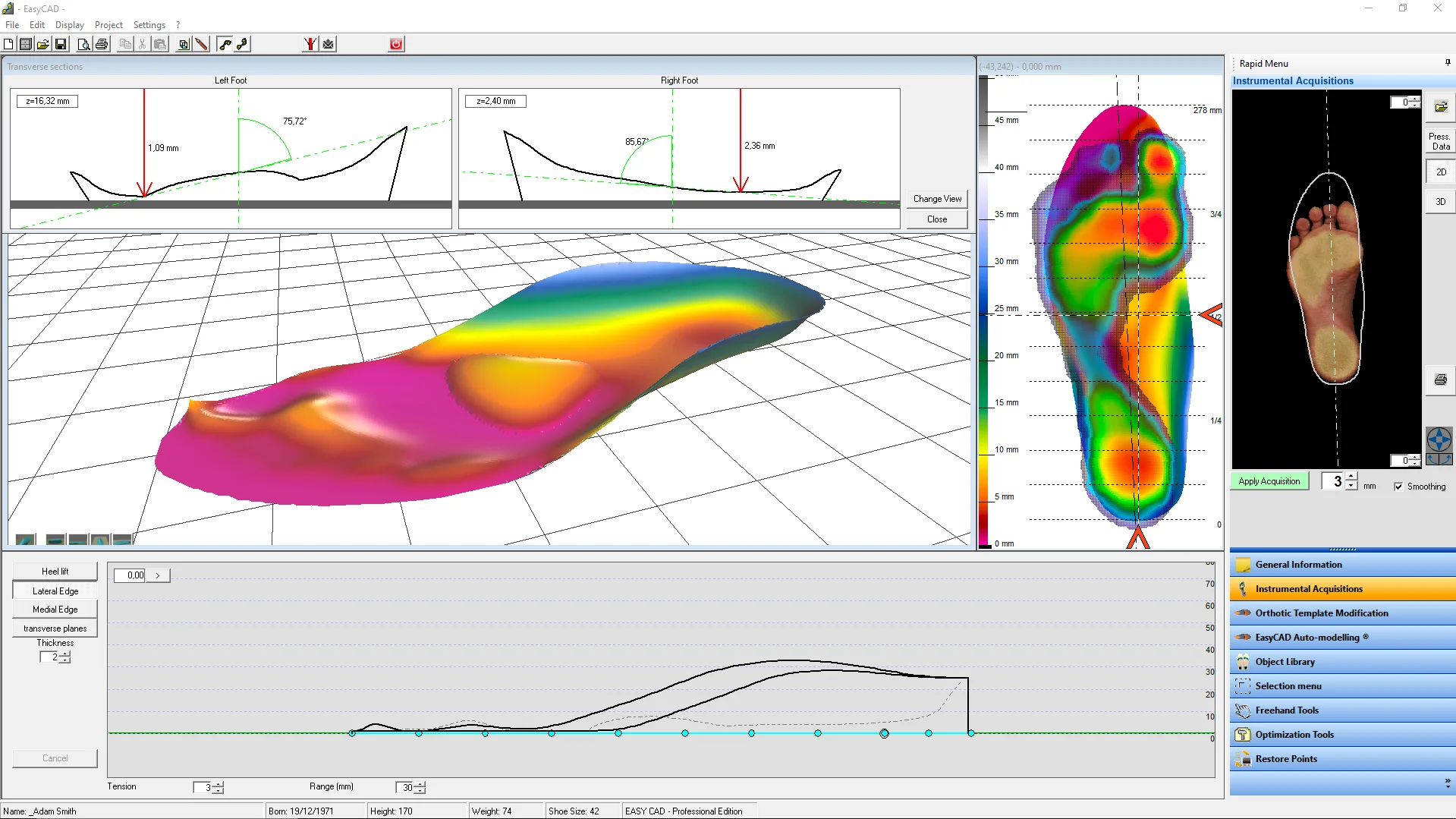Toggle the Smoothing checkbox

1398,487
